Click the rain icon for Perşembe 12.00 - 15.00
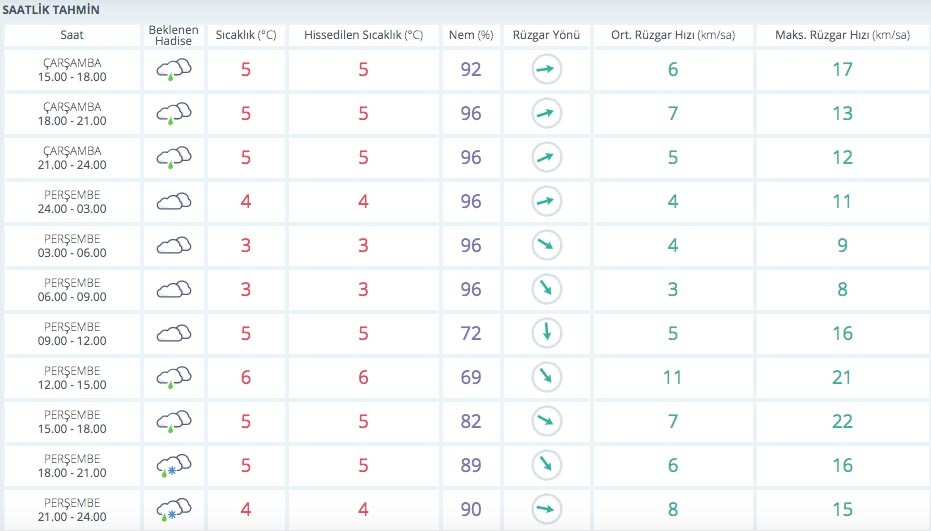The height and width of the screenshot is (531, 931). 173,378
